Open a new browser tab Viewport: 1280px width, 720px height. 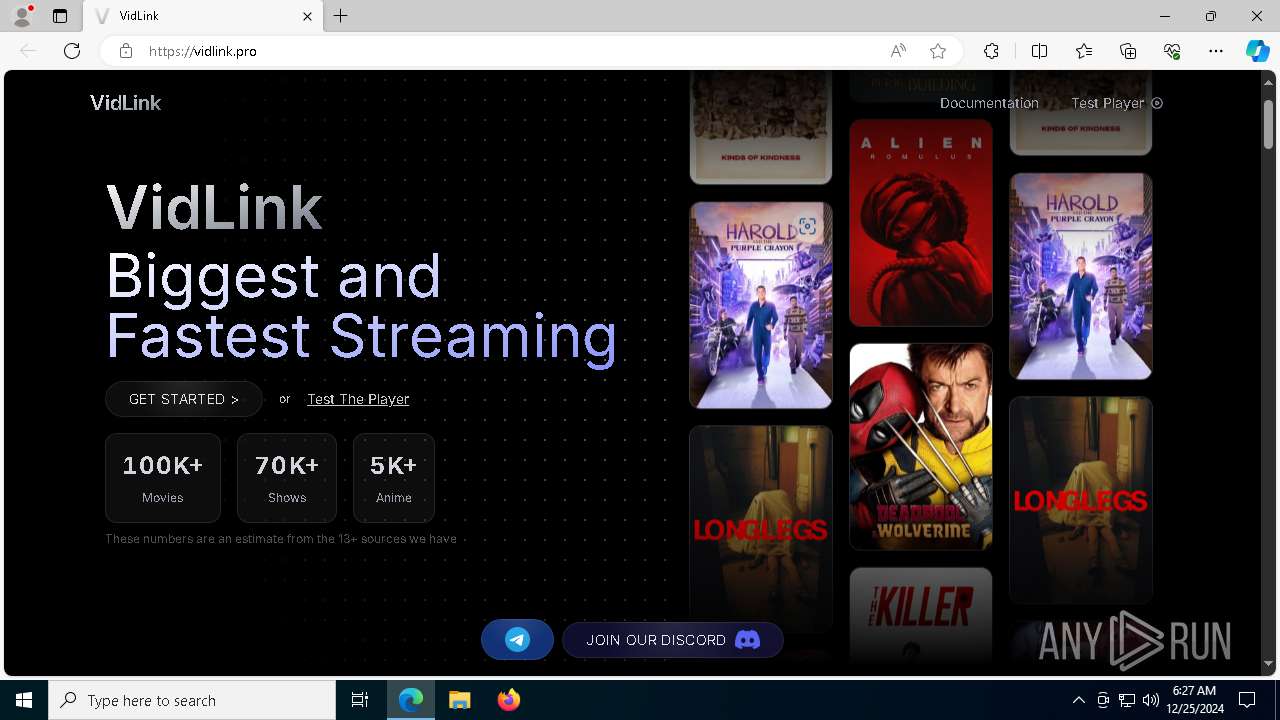[341, 16]
